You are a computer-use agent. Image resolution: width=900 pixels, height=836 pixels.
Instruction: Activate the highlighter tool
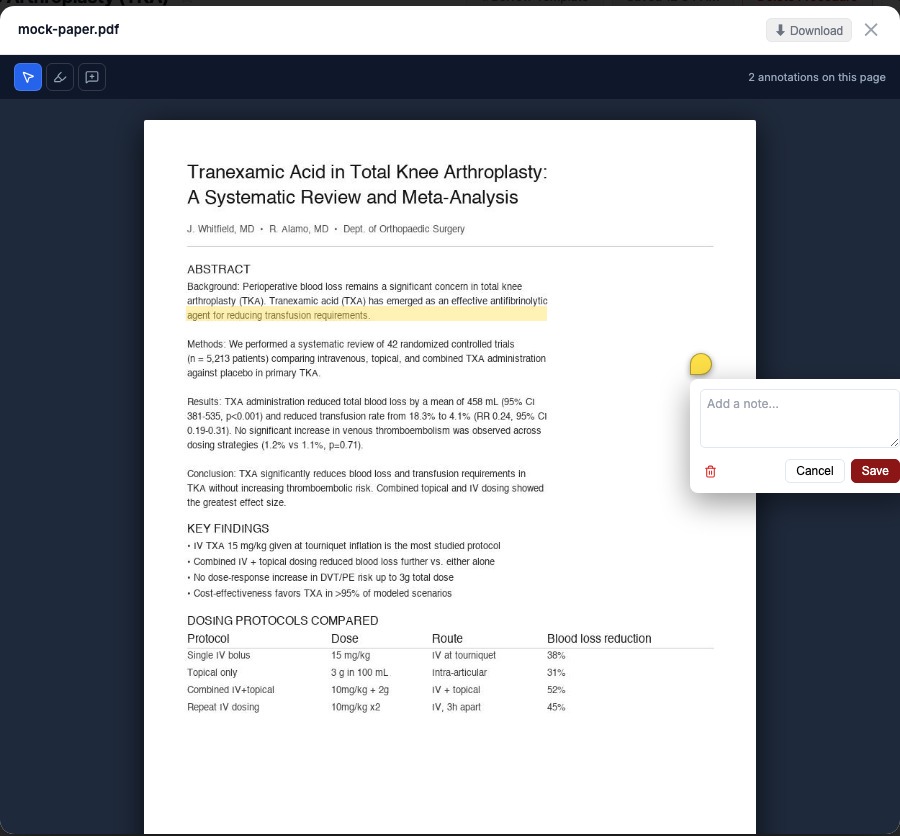[60, 77]
